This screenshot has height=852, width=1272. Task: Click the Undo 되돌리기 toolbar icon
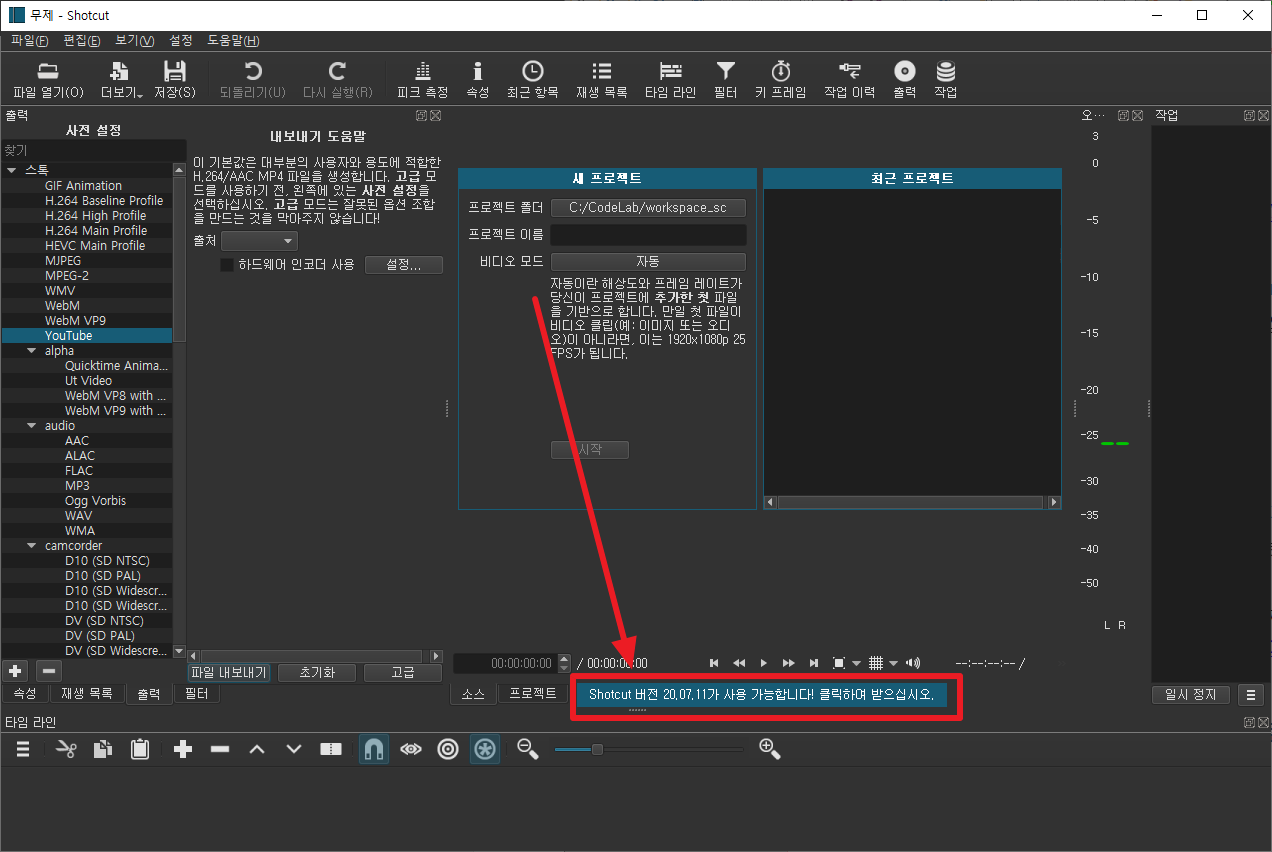pyautogui.click(x=252, y=71)
